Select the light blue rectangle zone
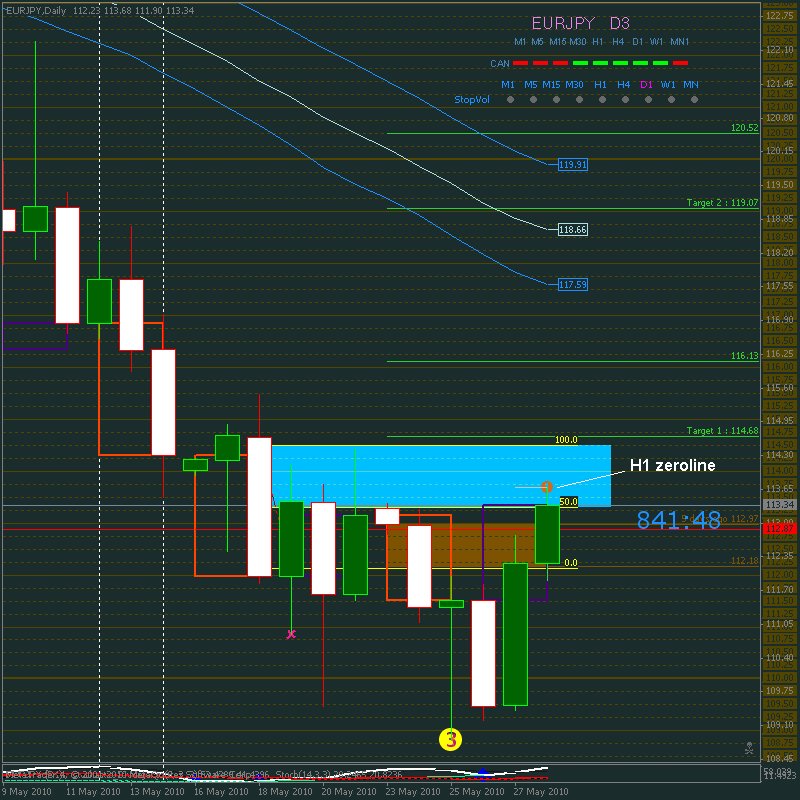 [x=441, y=476]
